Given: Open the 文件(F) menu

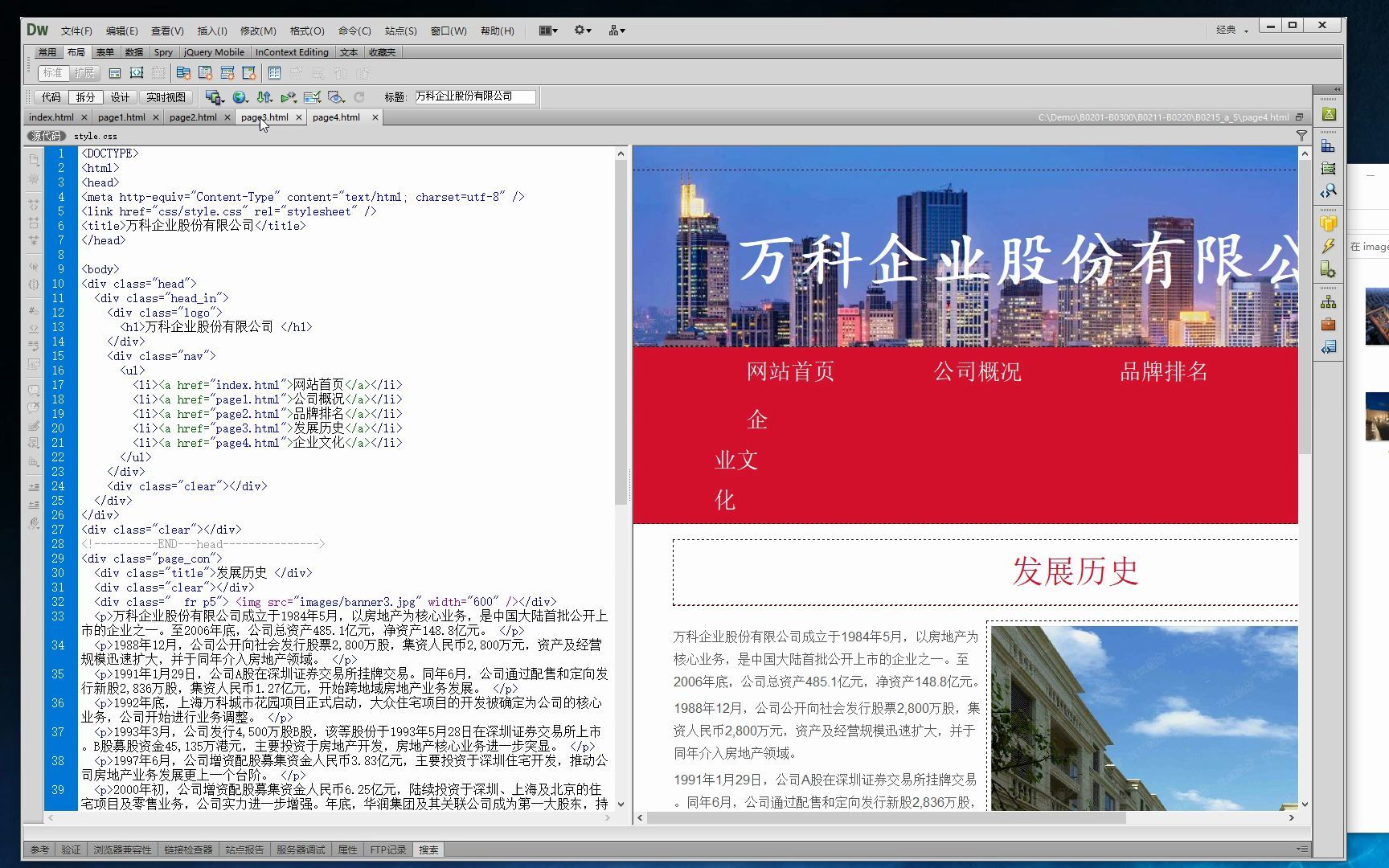Looking at the screenshot, I should [76, 31].
